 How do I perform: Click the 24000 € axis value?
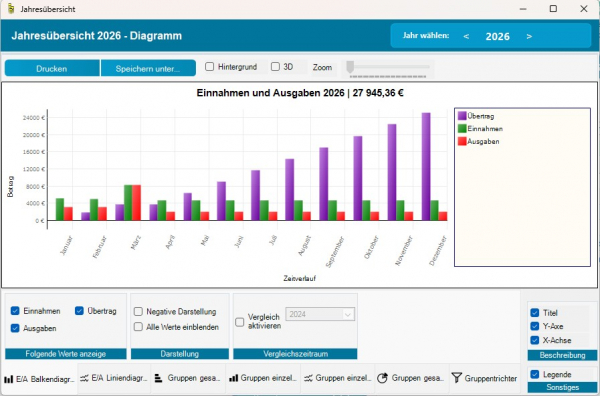(x=33, y=118)
